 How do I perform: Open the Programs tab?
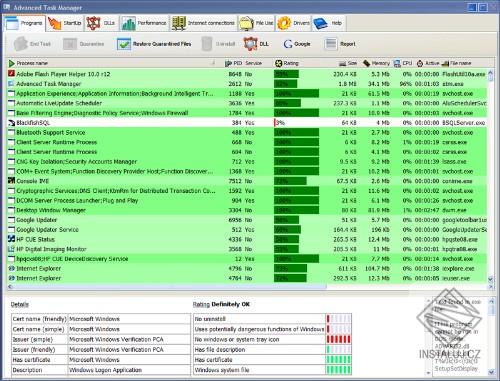coord(25,23)
